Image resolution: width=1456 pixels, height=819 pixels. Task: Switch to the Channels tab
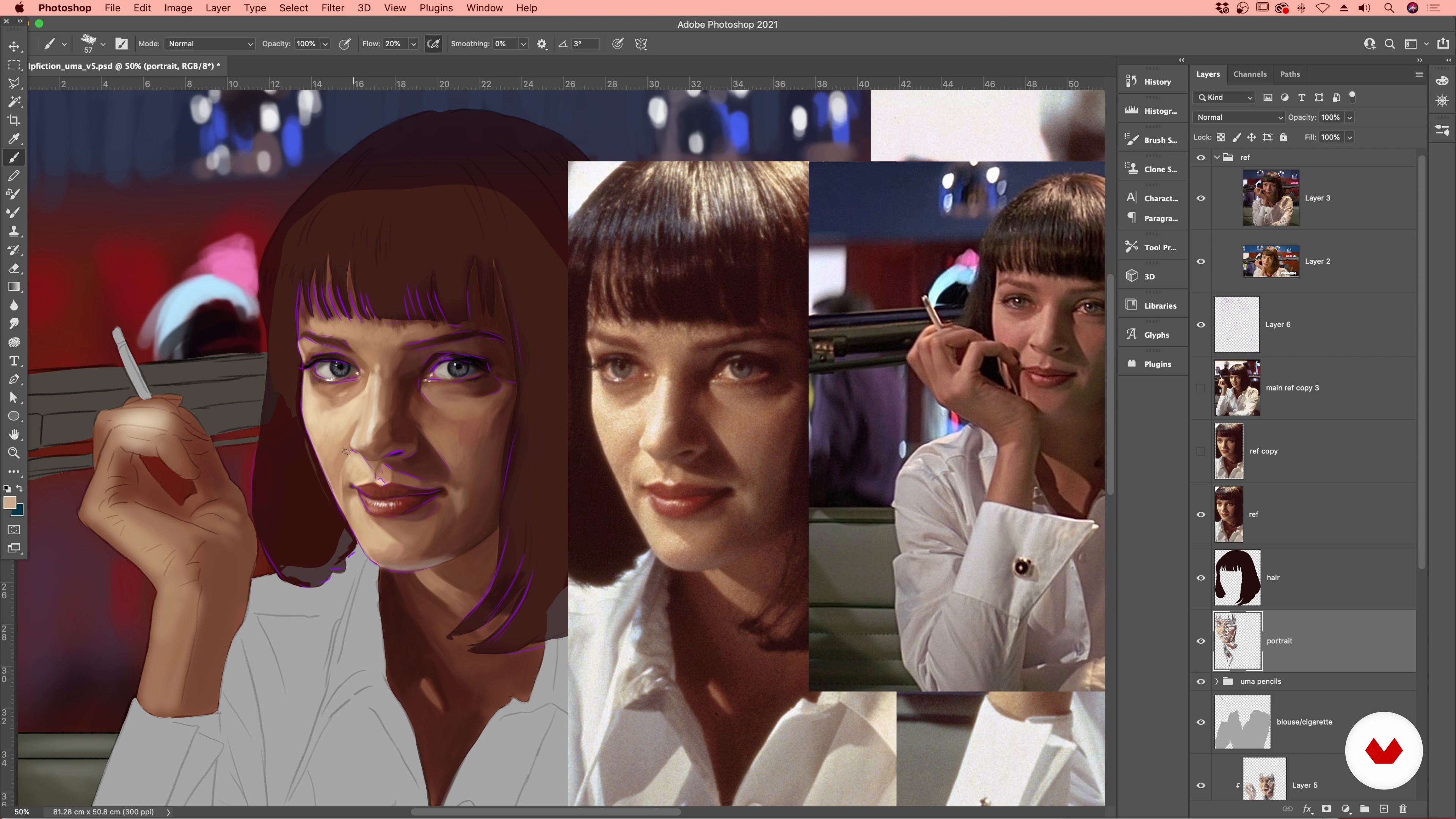tap(1250, 74)
